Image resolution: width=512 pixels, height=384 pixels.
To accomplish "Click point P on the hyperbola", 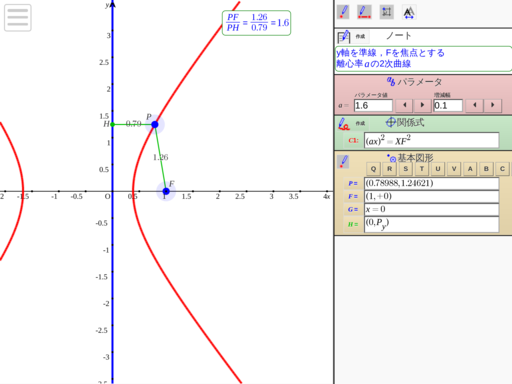I will coord(155,124).
